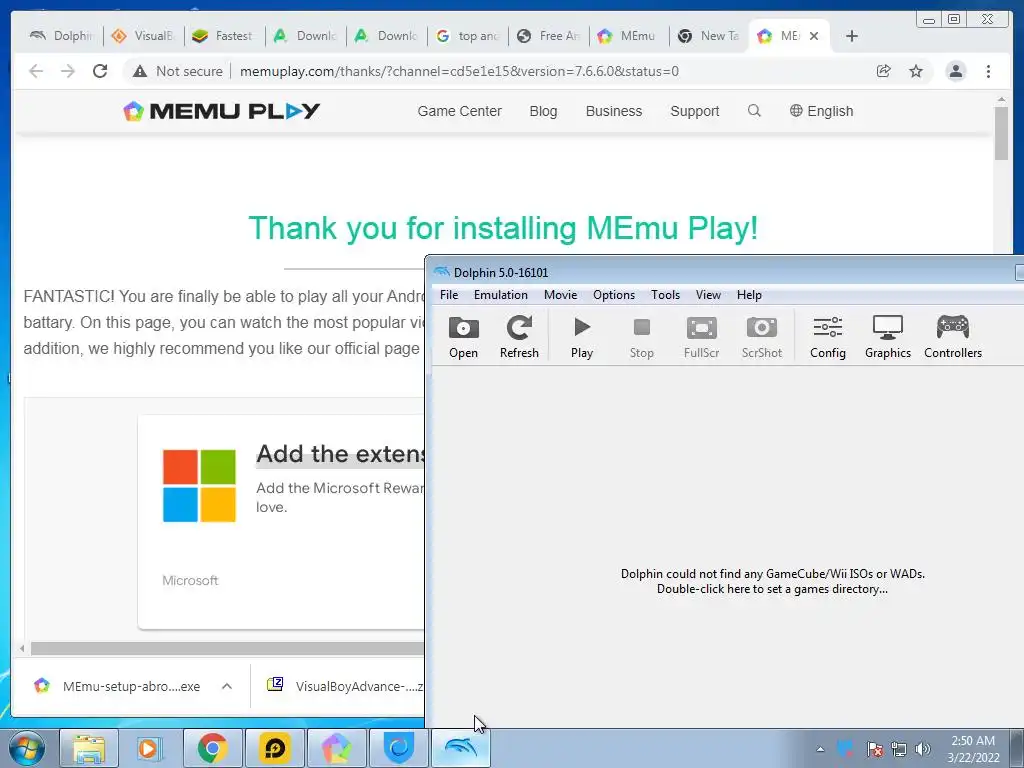1024x768 pixels.
Task: Open MEmu Play from taskbar
Action: pyautogui.click(x=336, y=748)
